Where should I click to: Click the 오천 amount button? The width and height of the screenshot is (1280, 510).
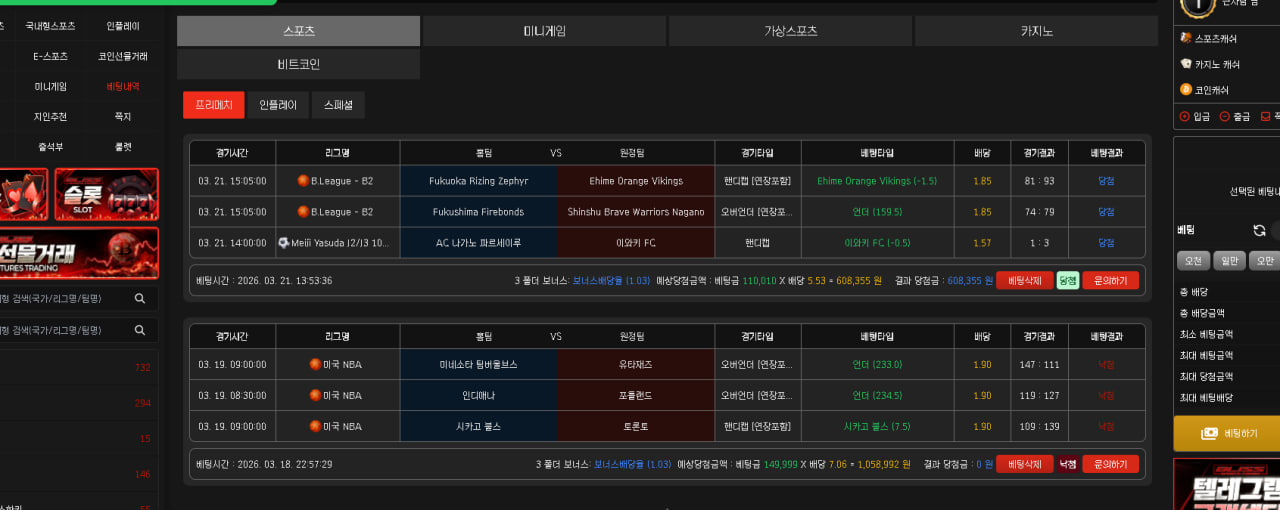[x=1193, y=261]
